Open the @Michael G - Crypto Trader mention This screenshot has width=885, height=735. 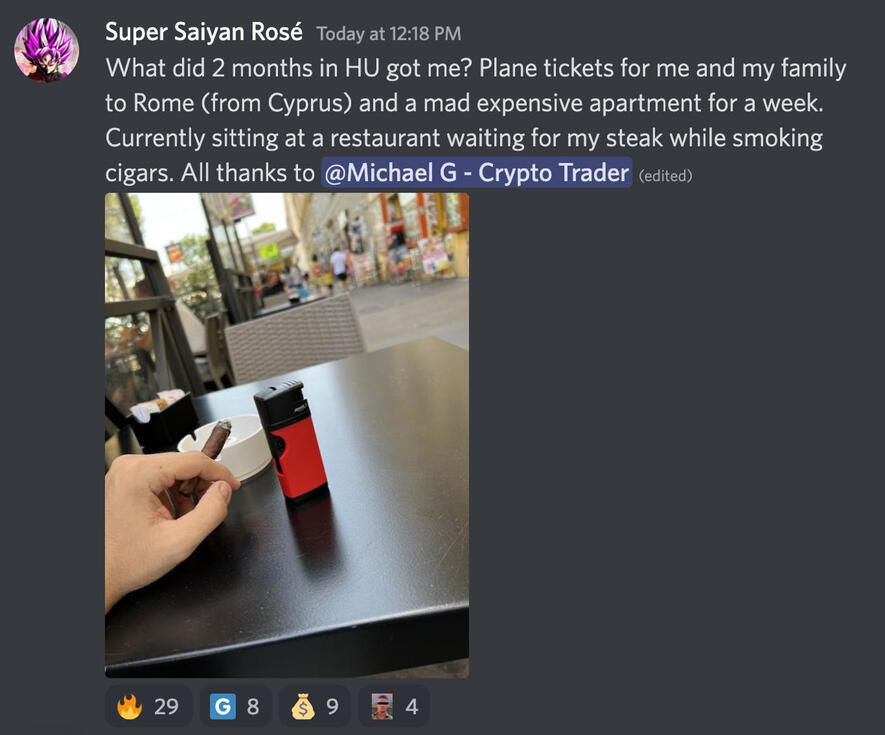point(476,173)
